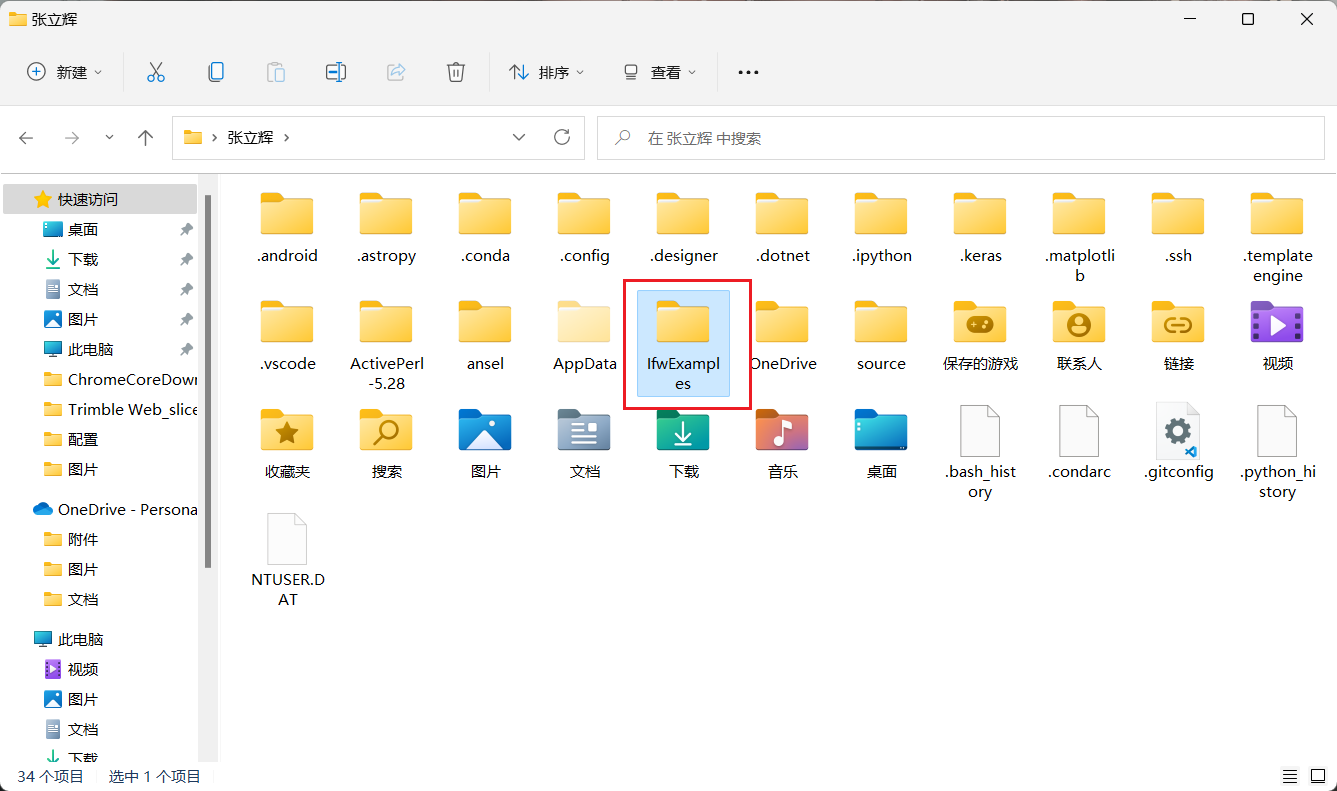Screen dimensions: 1337x791
Task: Refresh the current folder view
Action: (562, 138)
